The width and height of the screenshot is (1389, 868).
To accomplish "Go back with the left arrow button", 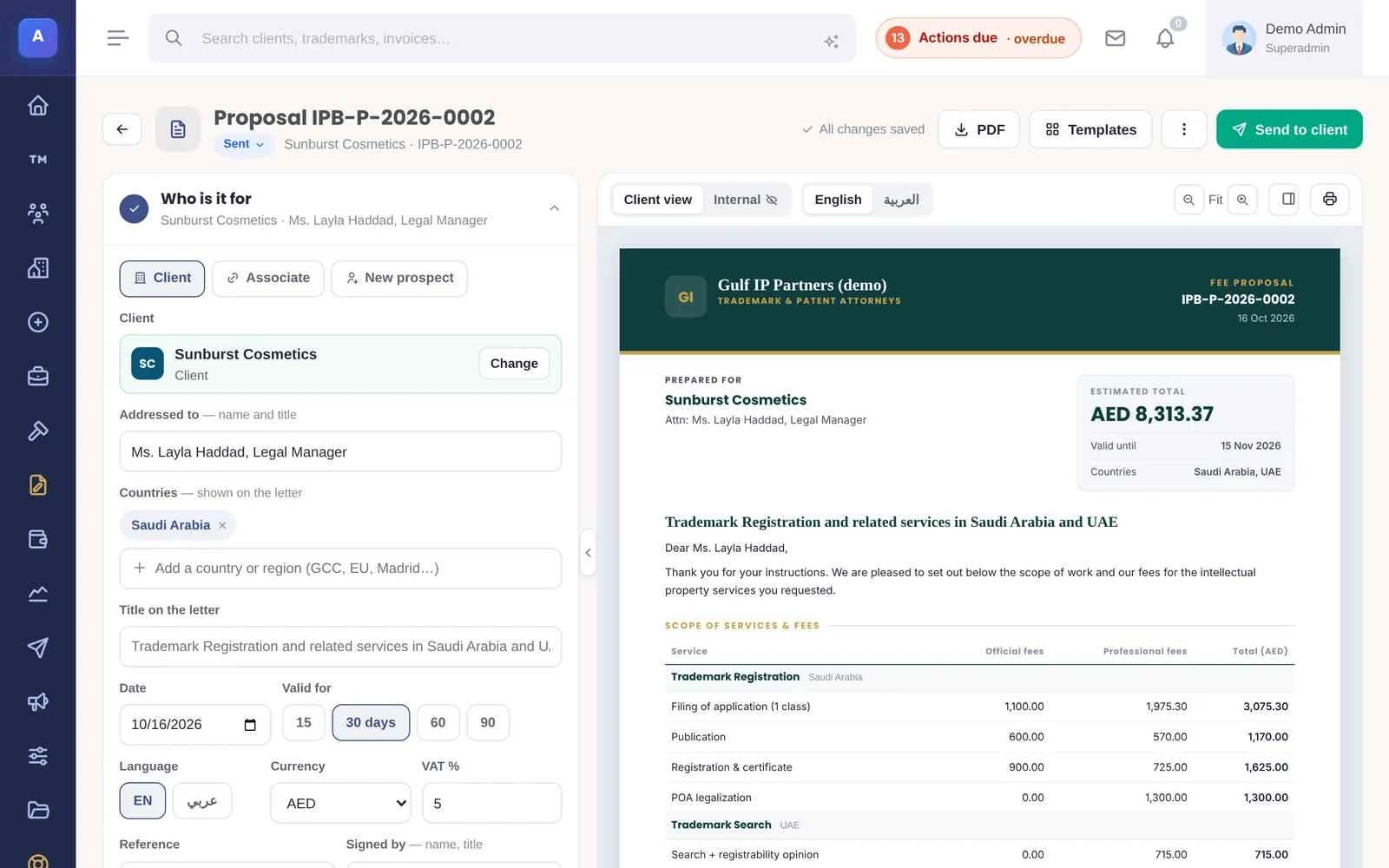I will [122, 129].
